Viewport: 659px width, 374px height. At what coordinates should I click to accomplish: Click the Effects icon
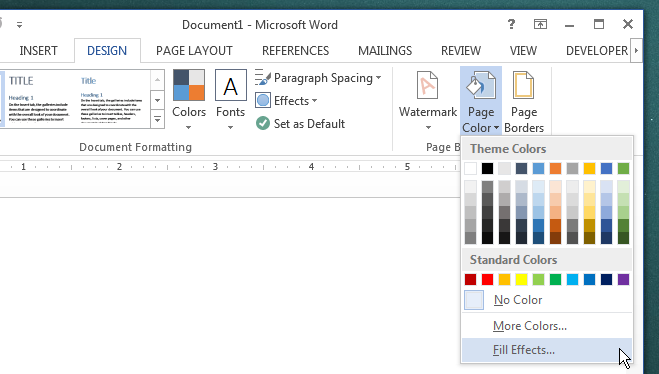tap(263, 101)
